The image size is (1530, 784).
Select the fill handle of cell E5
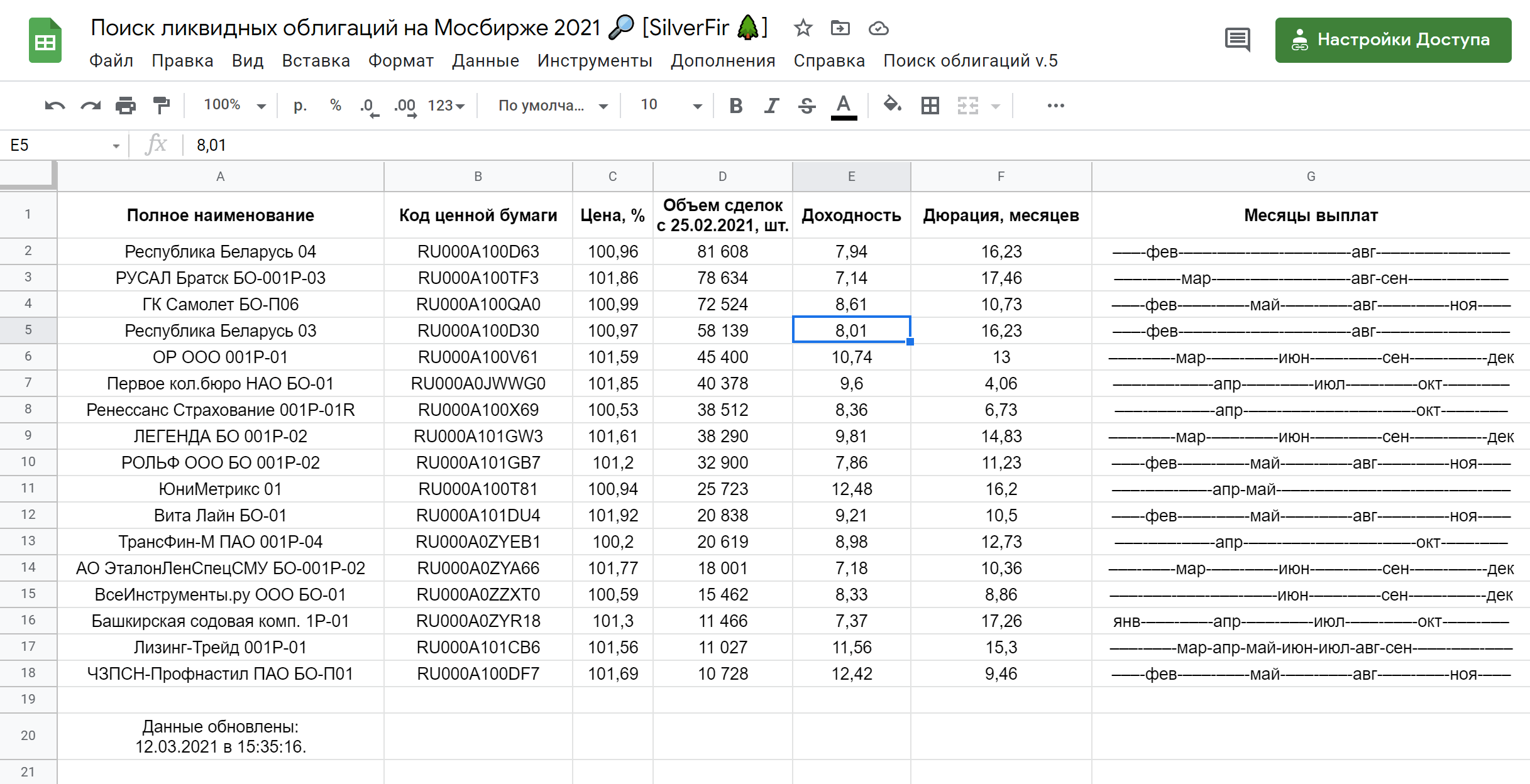pos(910,342)
